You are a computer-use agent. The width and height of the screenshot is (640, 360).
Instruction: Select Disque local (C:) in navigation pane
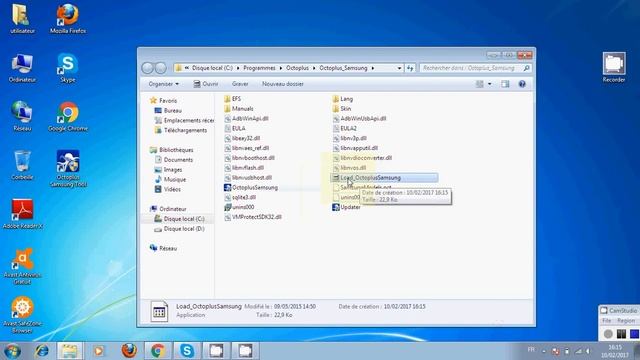179,219
